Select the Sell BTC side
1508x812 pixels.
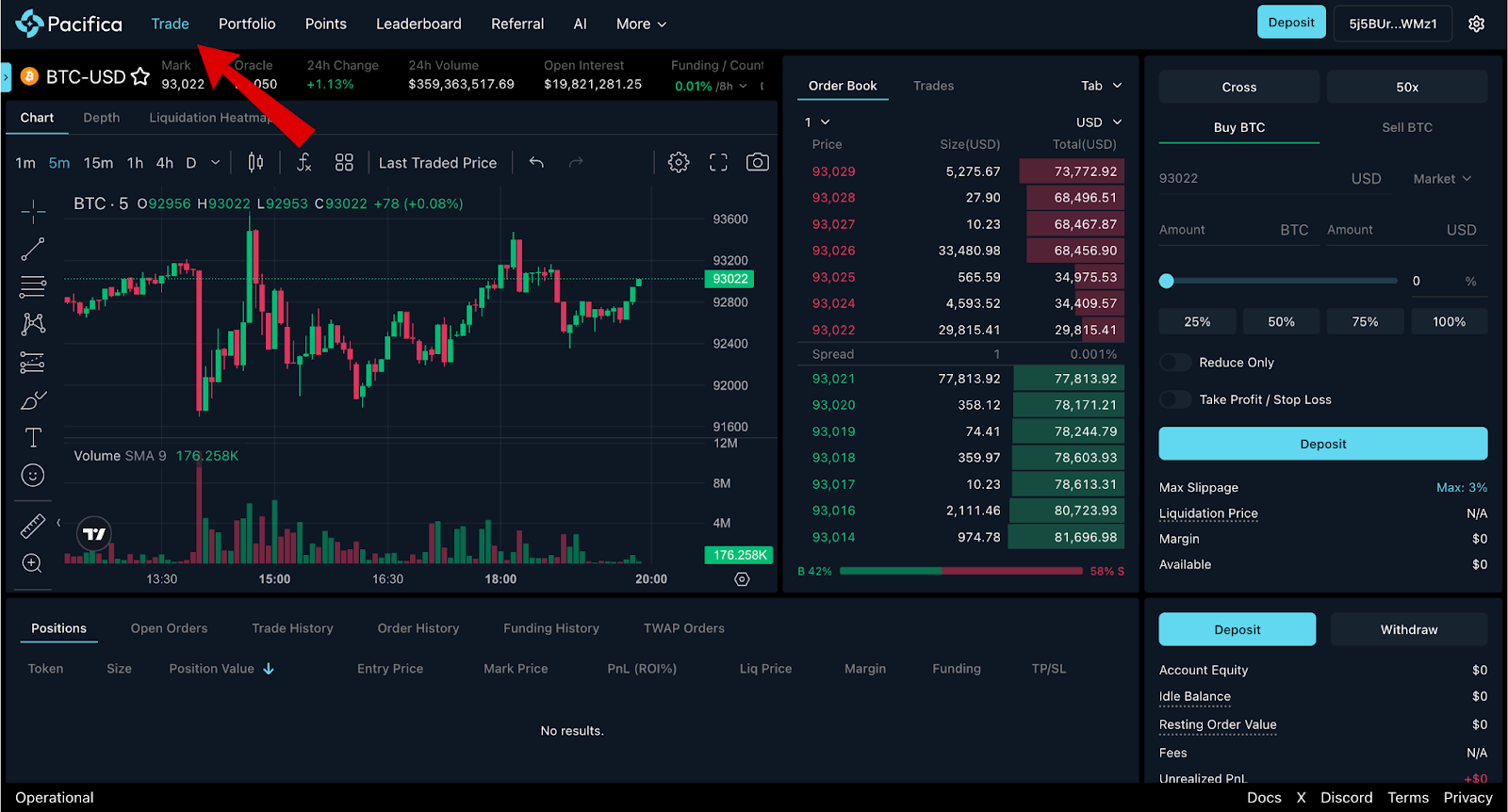[x=1406, y=127]
